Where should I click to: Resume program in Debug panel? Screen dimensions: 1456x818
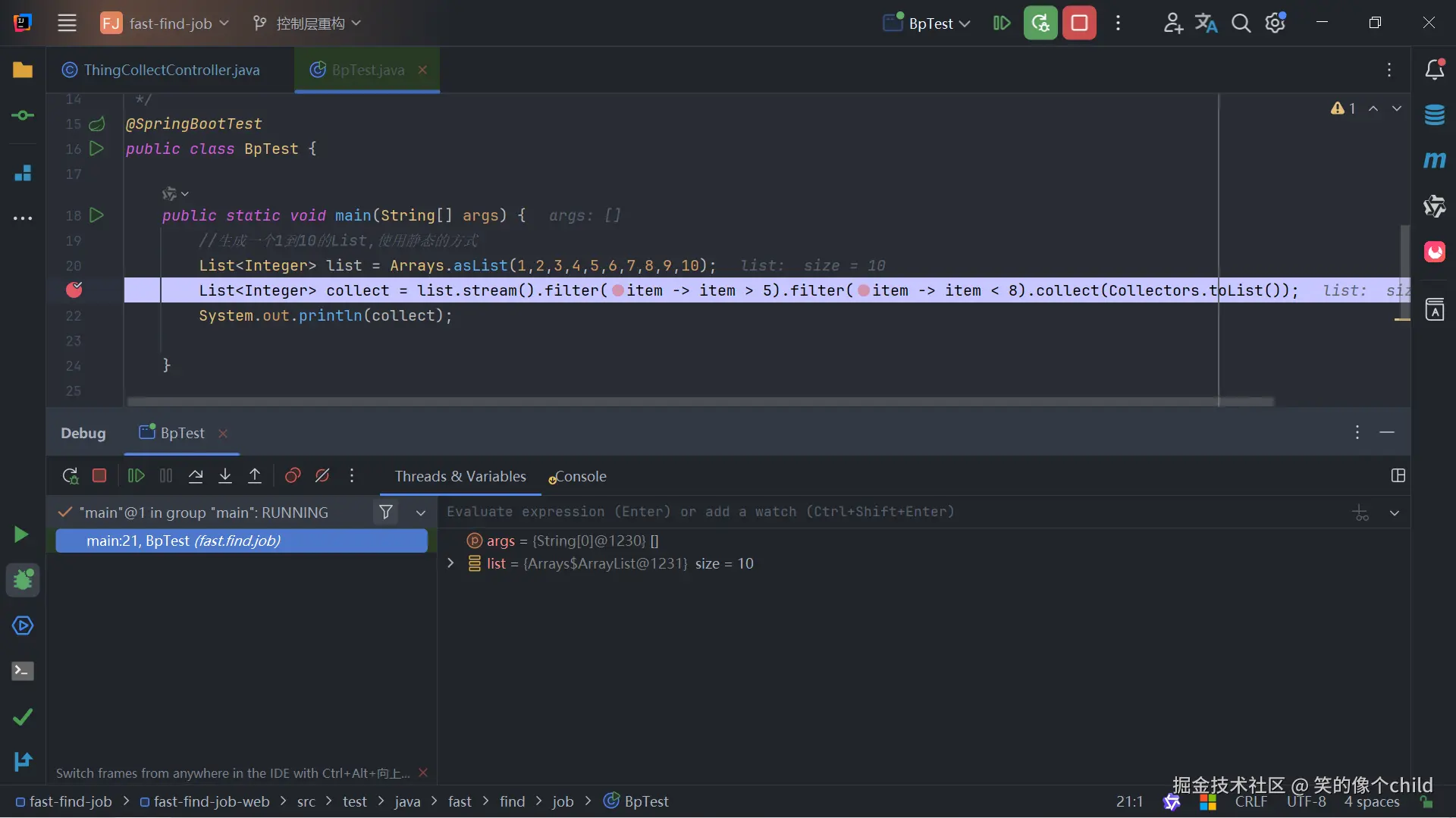[136, 475]
